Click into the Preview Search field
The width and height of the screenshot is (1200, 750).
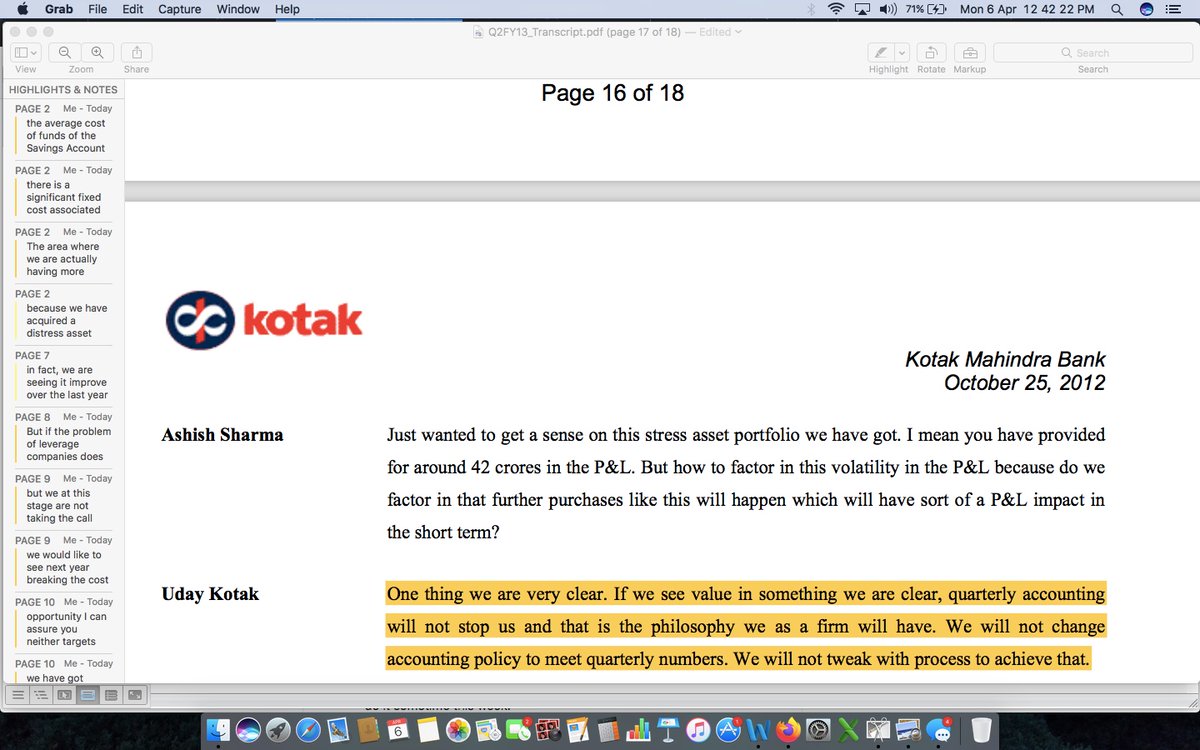point(1092,53)
